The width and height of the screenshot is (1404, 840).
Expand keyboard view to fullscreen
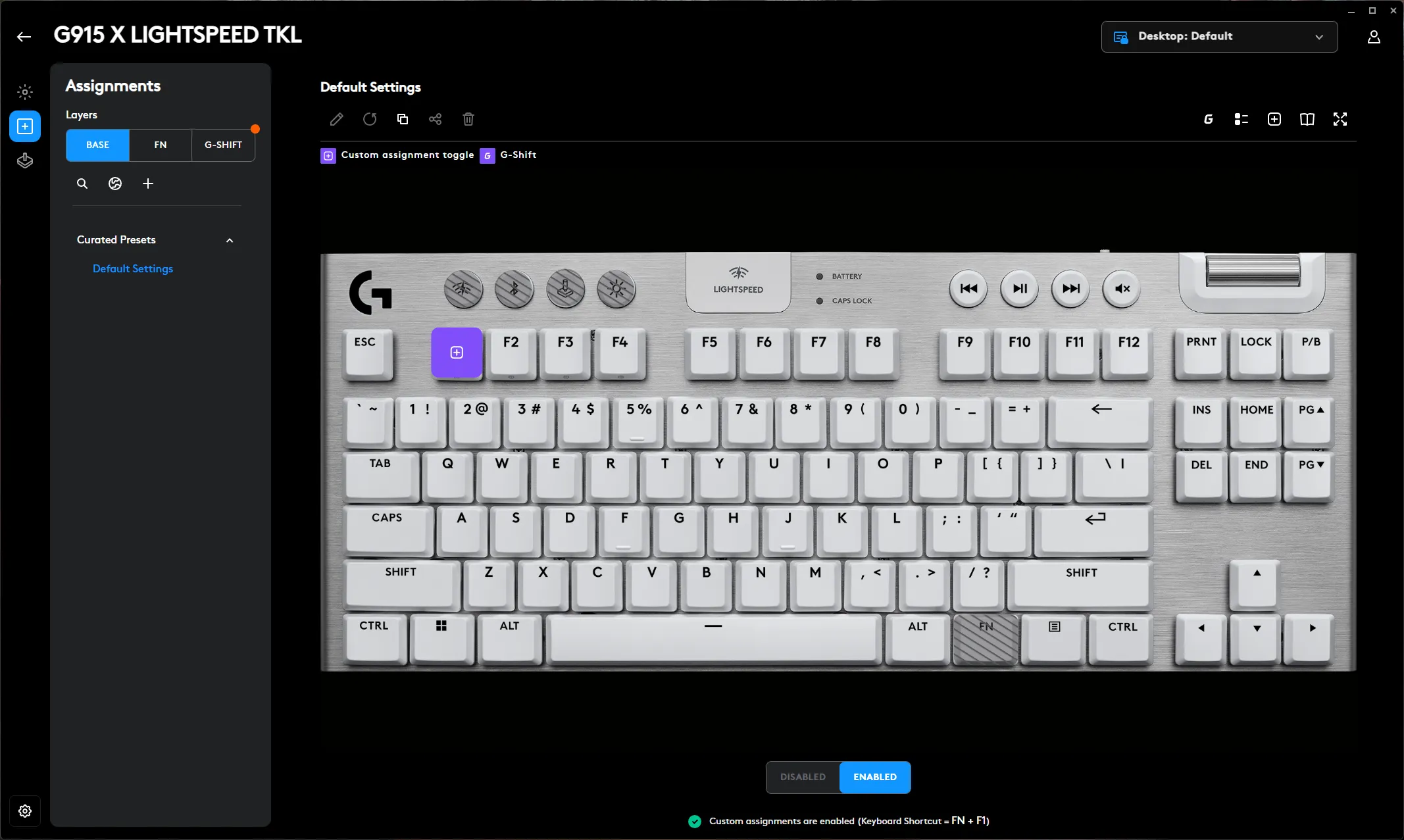1340,119
